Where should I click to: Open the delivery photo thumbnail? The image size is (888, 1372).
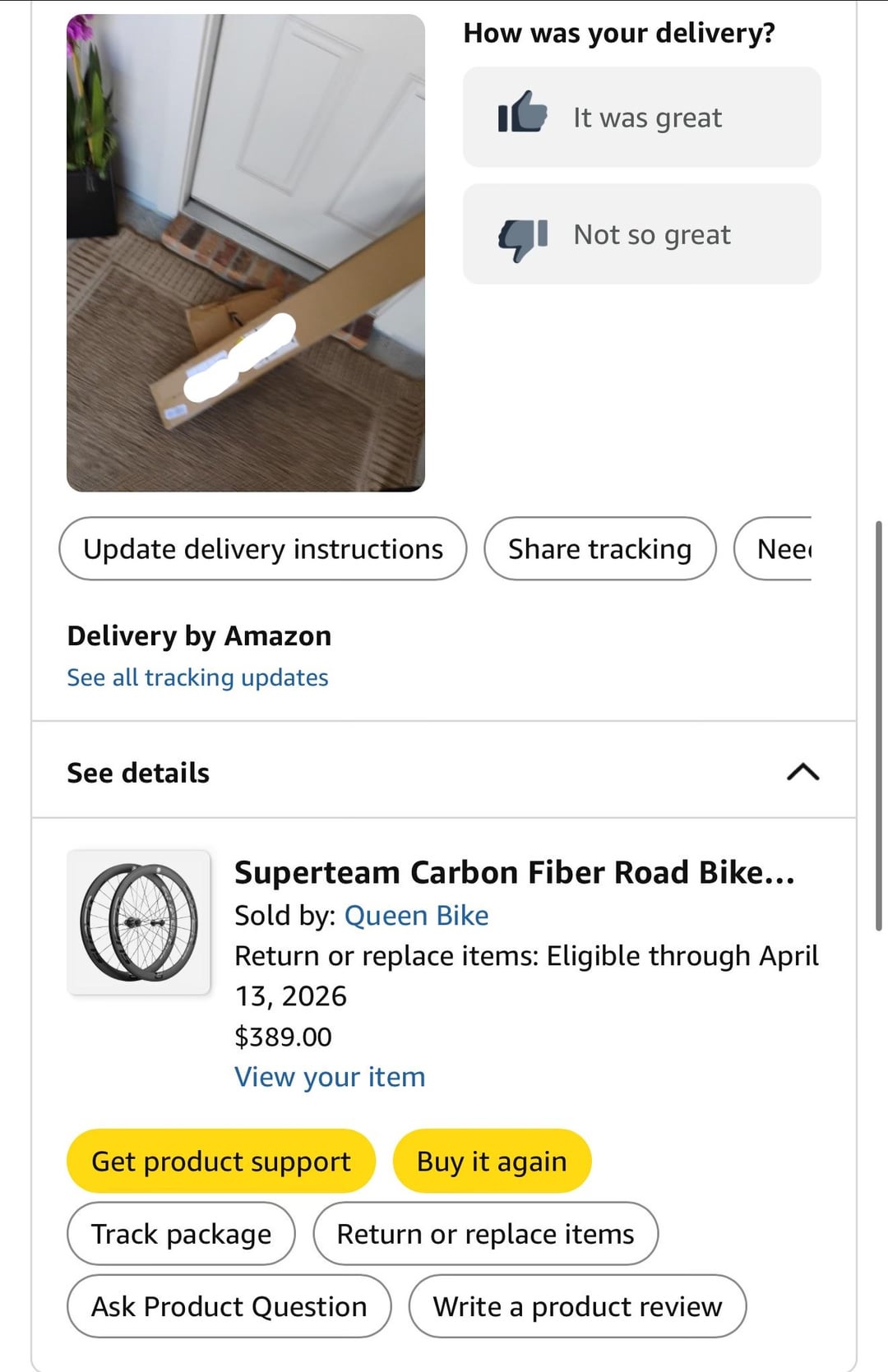pyautogui.click(x=245, y=252)
